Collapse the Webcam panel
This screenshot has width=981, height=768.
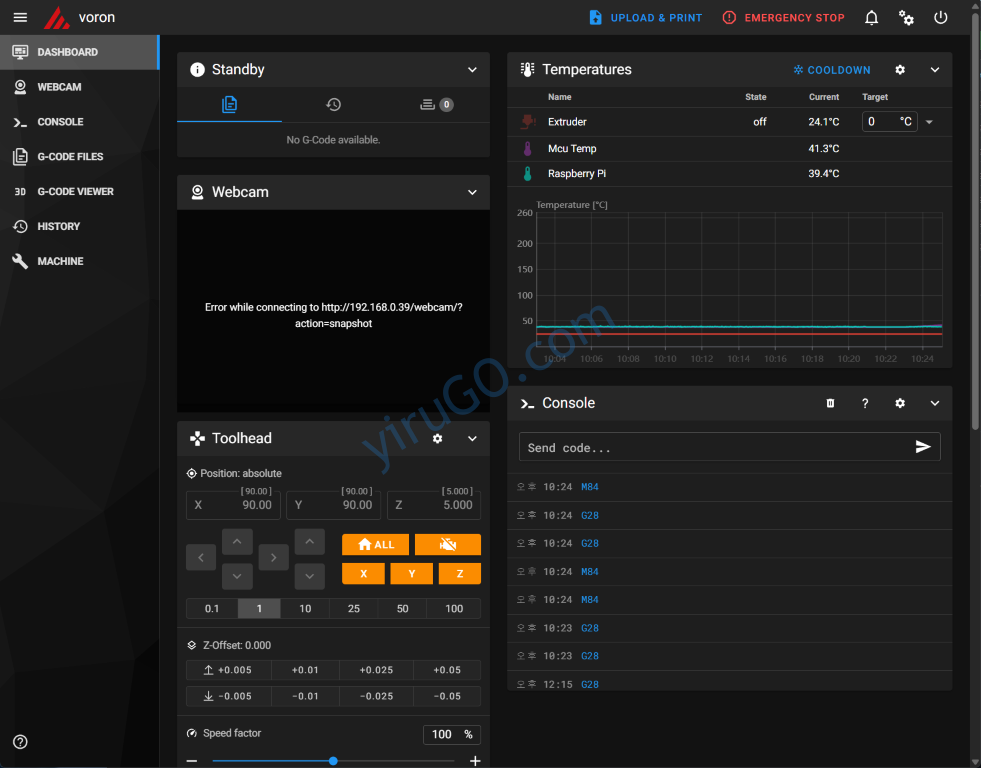pyautogui.click(x=472, y=192)
